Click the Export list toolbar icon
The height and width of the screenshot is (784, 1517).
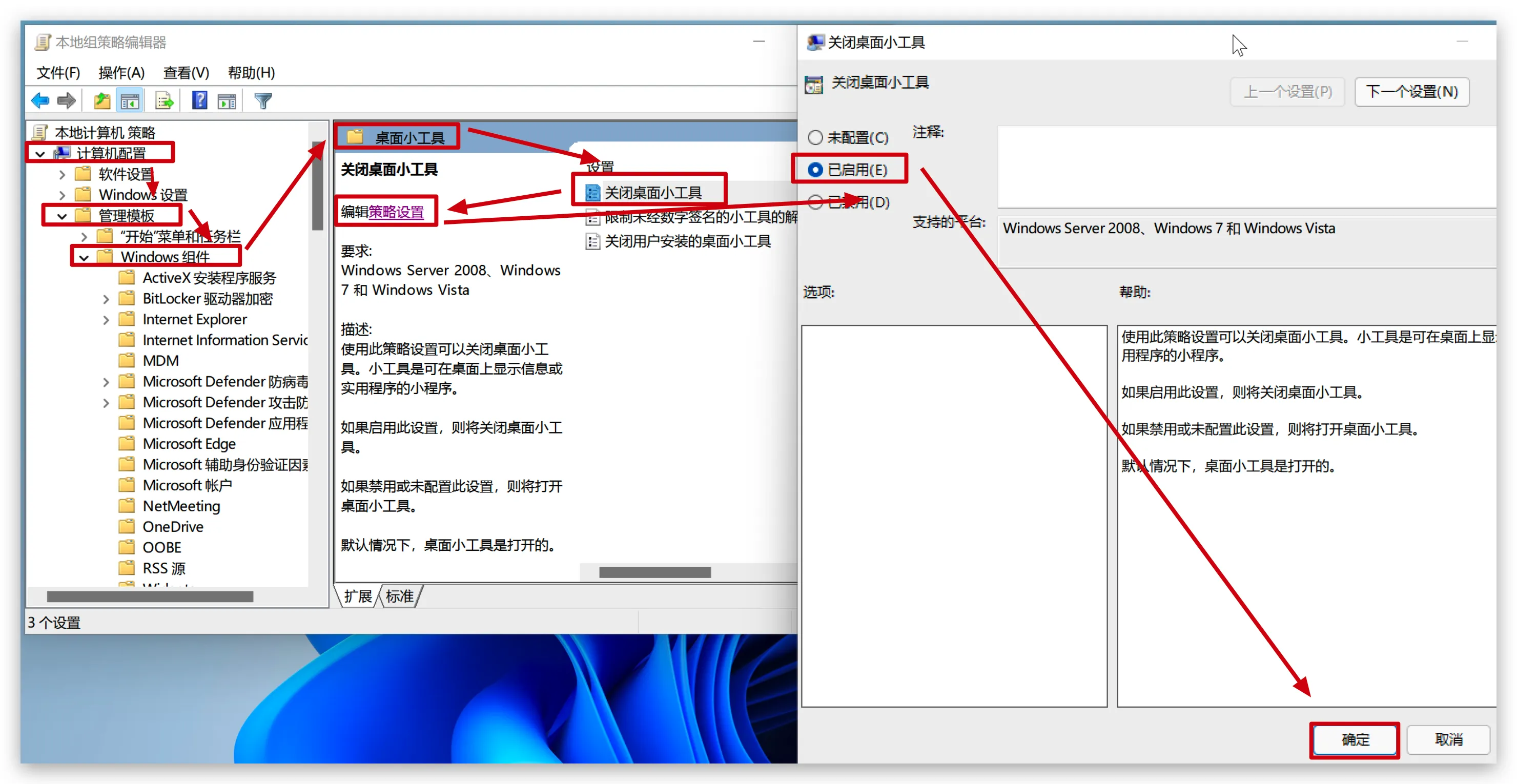pyautogui.click(x=165, y=100)
